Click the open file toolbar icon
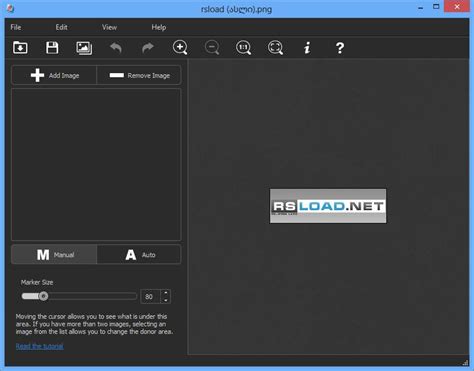The height and width of the screenshot is (371, 474). coord(20,48)
